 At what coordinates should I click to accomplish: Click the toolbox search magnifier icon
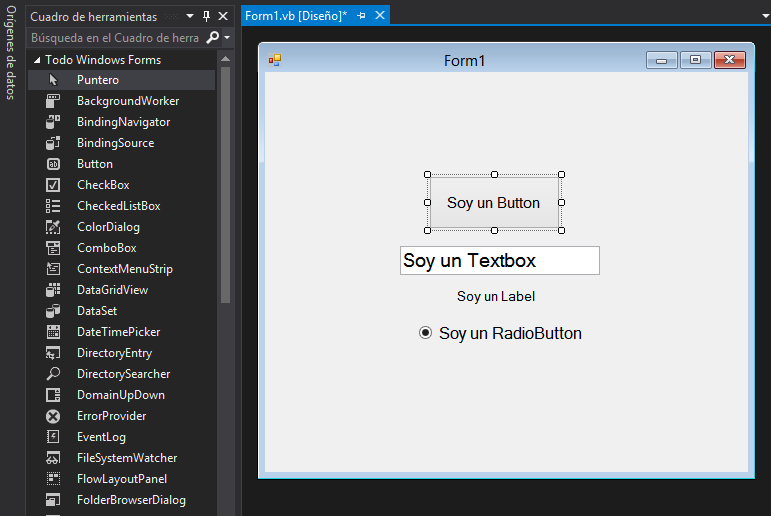212,37
